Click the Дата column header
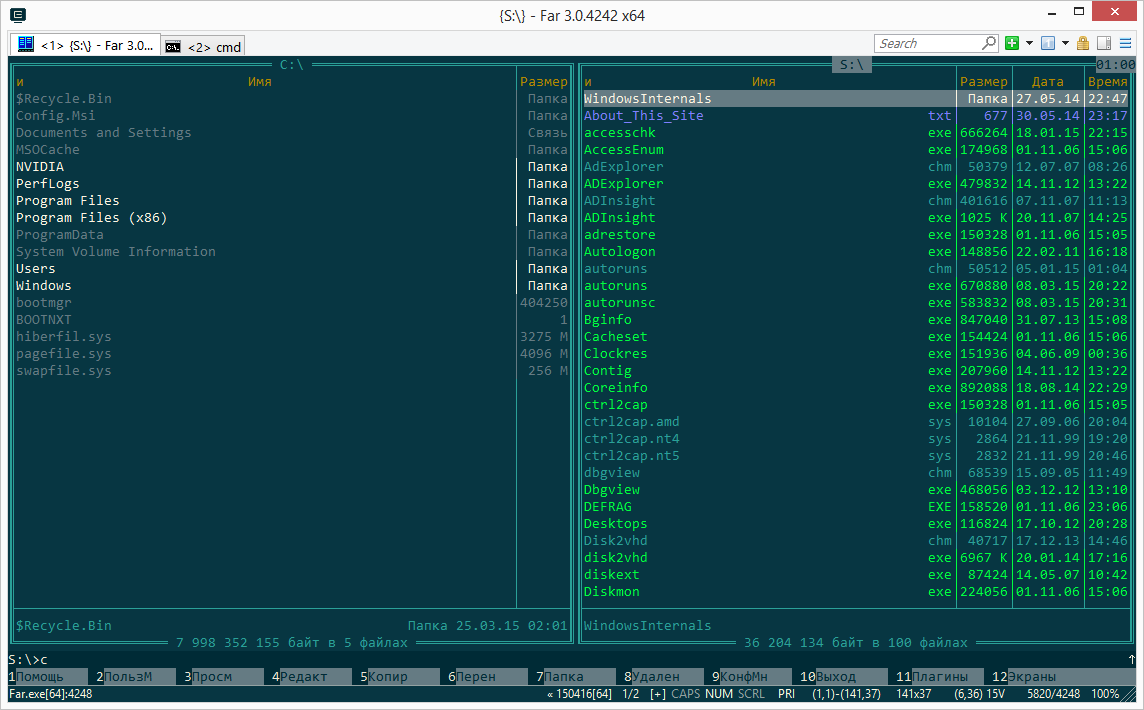 [1047, 82]
